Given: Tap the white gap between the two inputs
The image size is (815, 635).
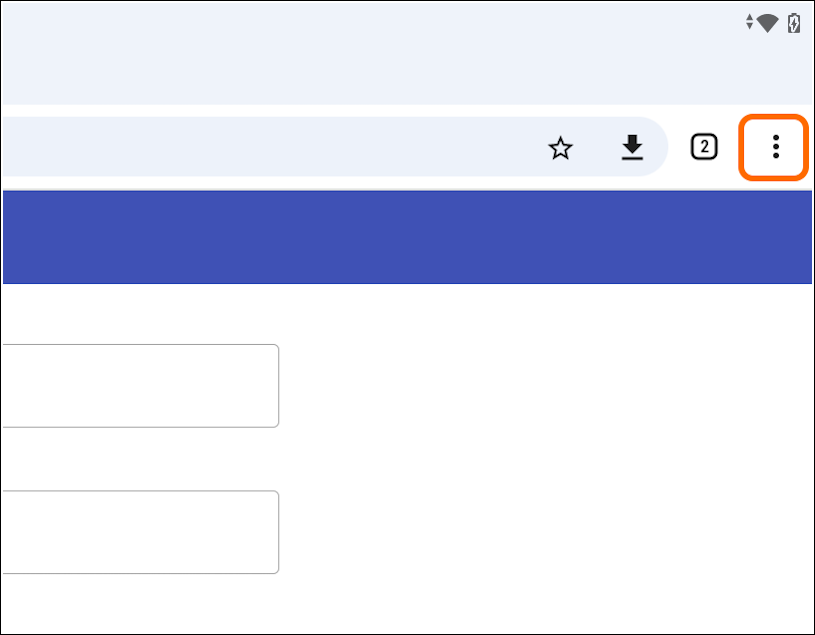Looking at the screenshot, I should 140,459.
